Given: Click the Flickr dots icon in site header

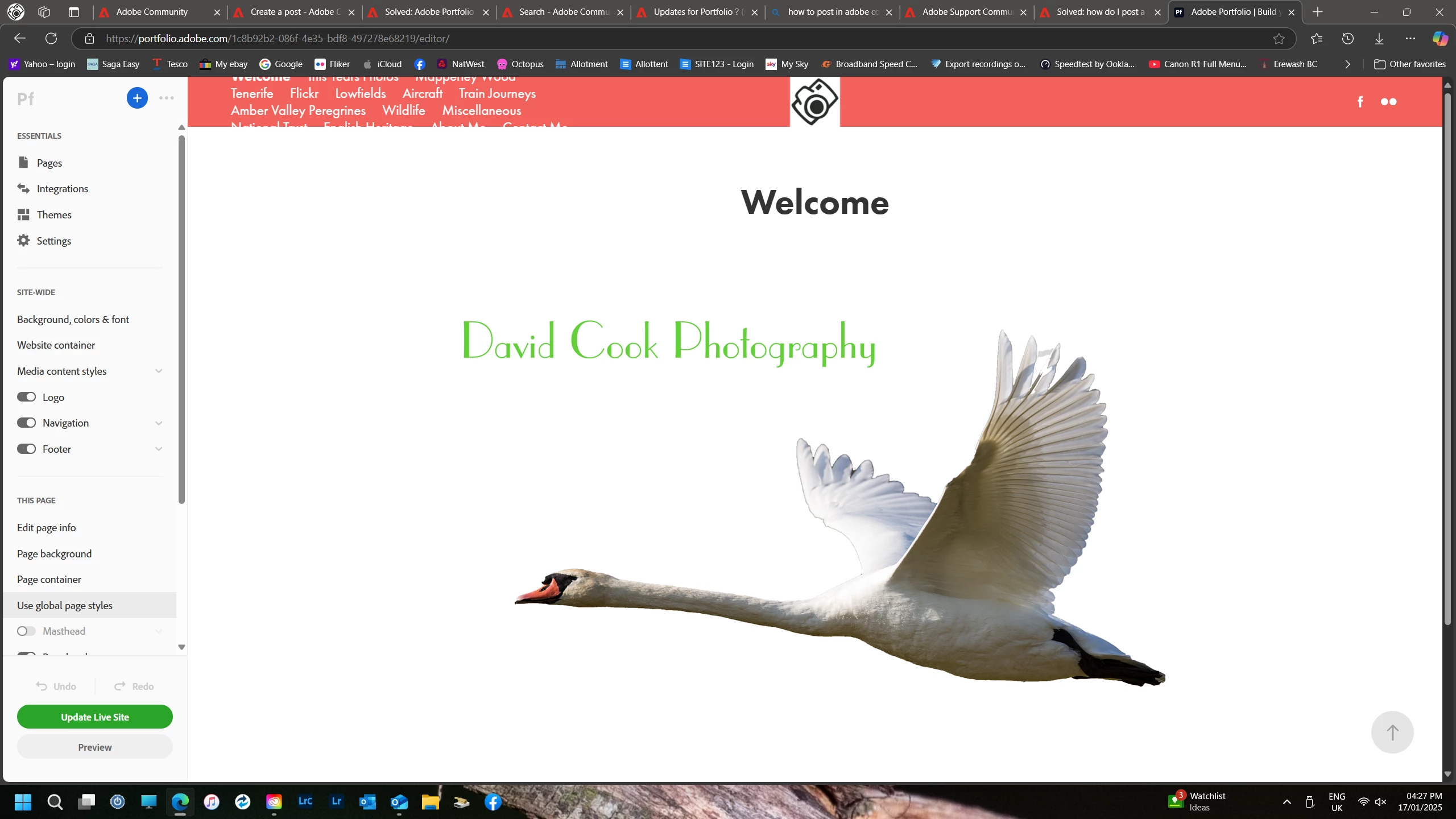Looking at the screenshot, I should (1388, 102).
